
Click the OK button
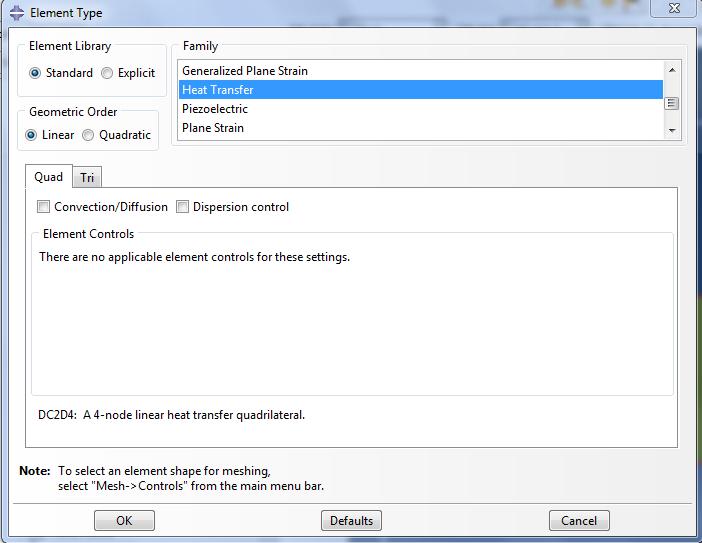tap(124, 521)
